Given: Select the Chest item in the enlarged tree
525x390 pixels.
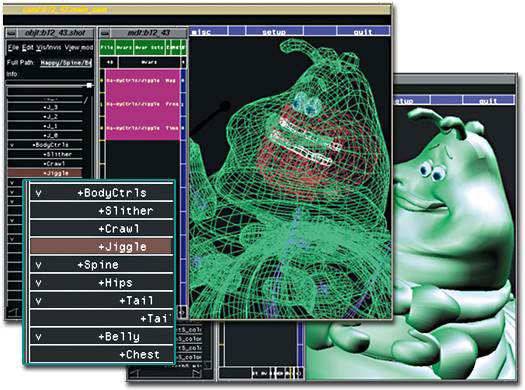Looking at the screenshot, I should 101,354.
